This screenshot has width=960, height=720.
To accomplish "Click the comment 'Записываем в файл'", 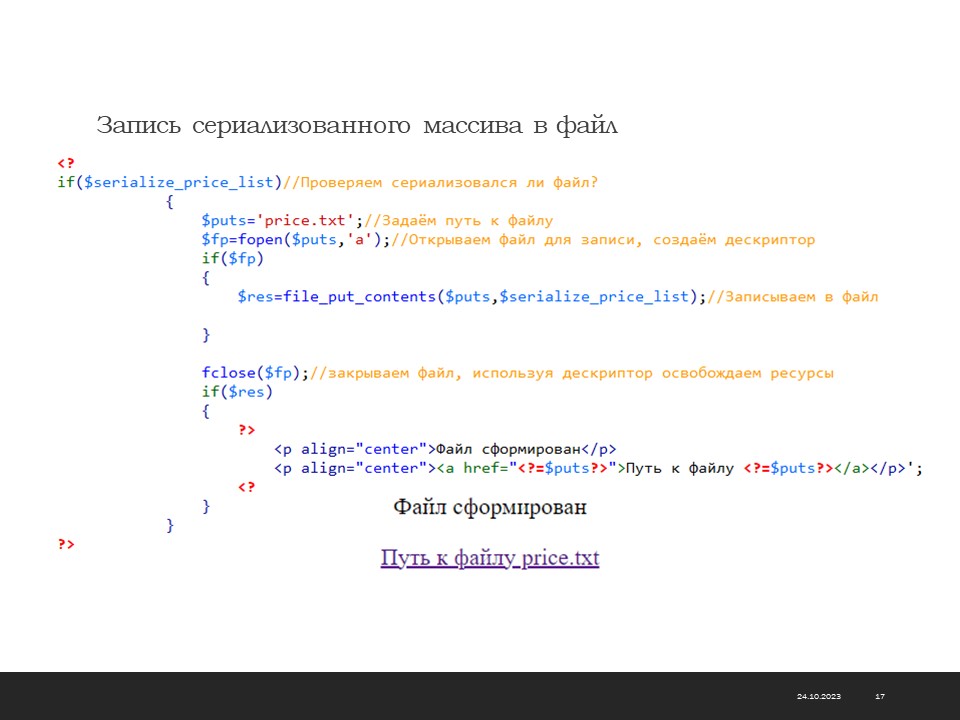I will click(x=792, y=297).
